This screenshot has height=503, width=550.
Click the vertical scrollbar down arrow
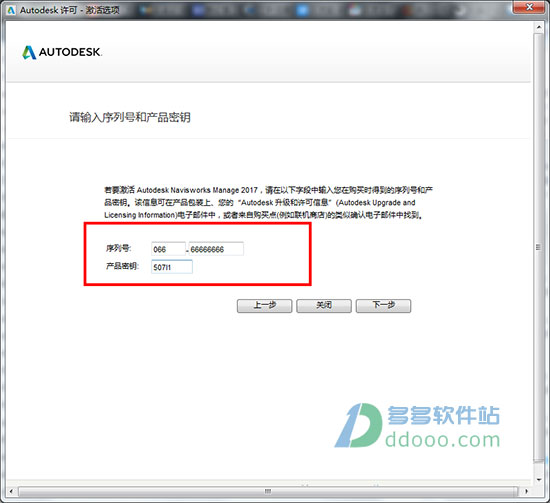538,479
